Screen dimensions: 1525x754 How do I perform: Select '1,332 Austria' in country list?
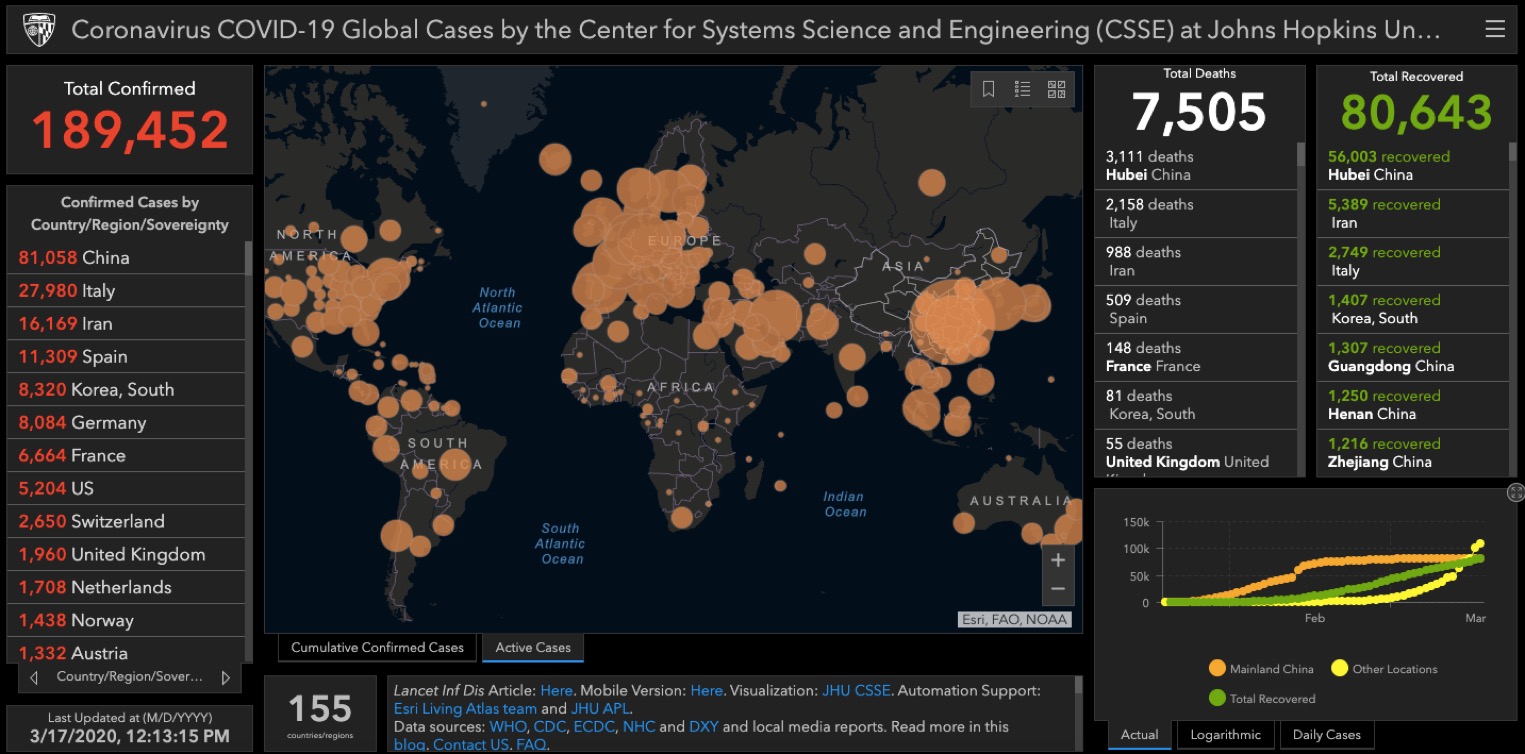[x=126, y=650]
